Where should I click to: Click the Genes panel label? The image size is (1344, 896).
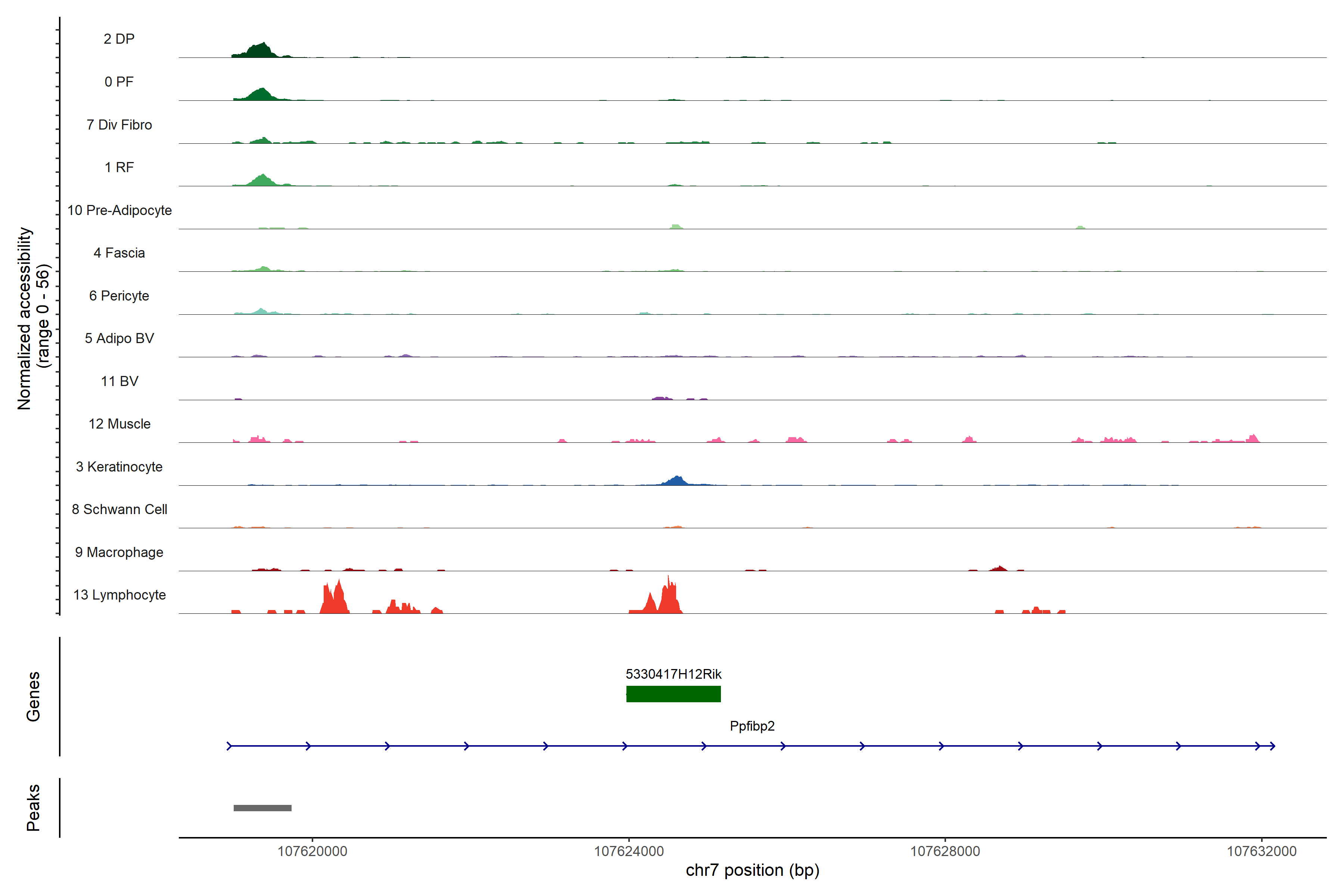point(33,697)
